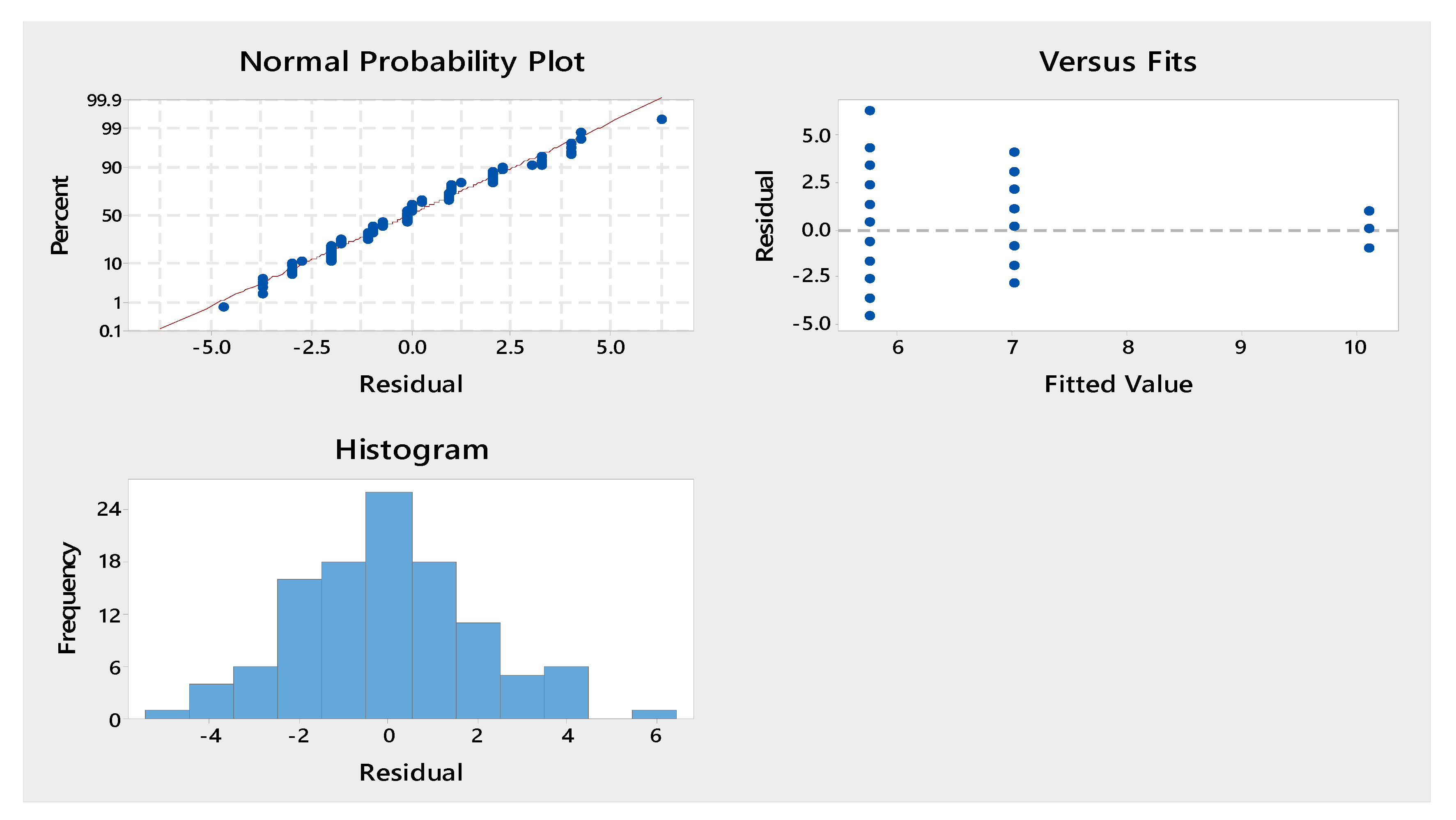Select the leftmost short histogram bar
This screenshot has width=1456, height=820.
tap(167, 714)
